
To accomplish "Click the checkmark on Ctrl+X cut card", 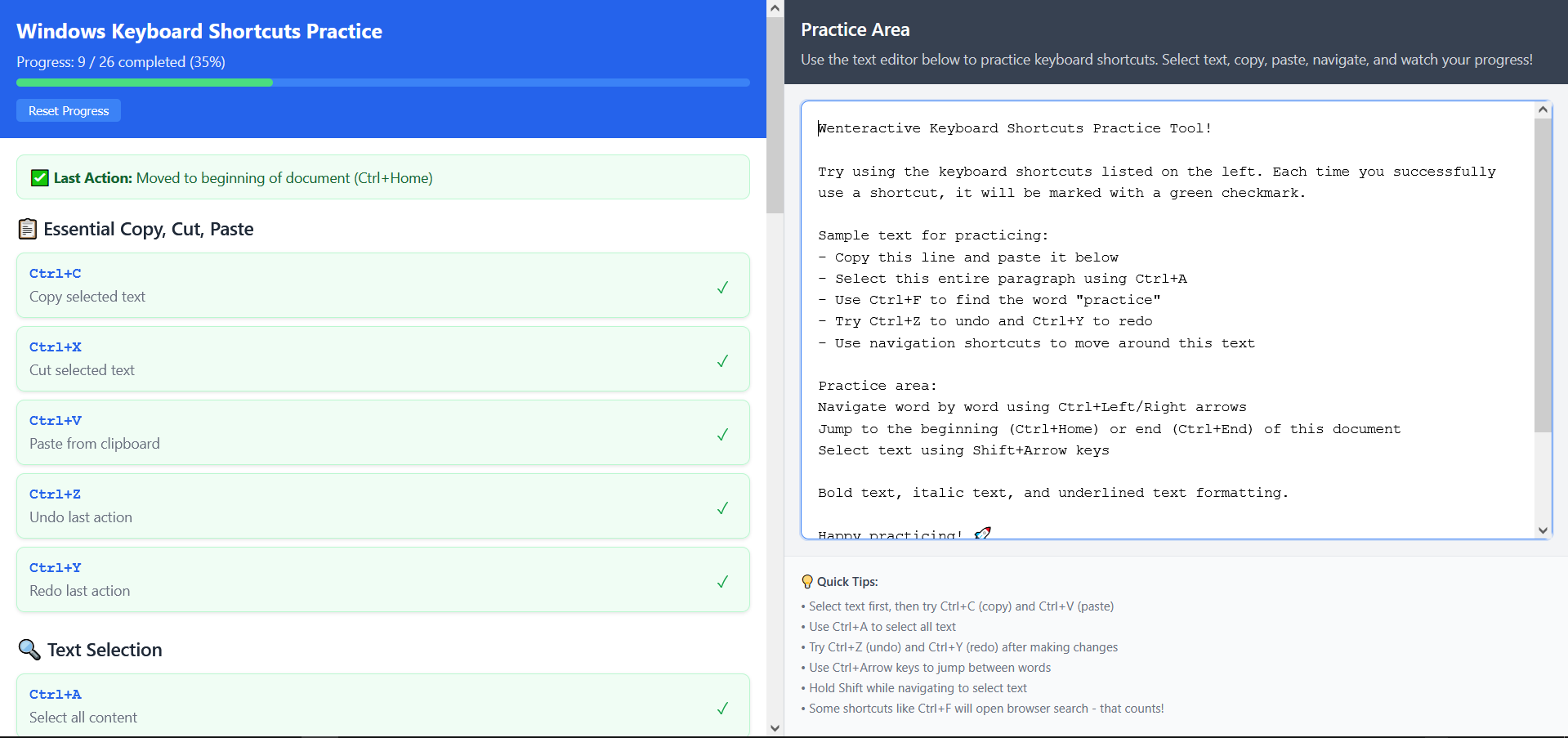I will [x=722, y=360].
